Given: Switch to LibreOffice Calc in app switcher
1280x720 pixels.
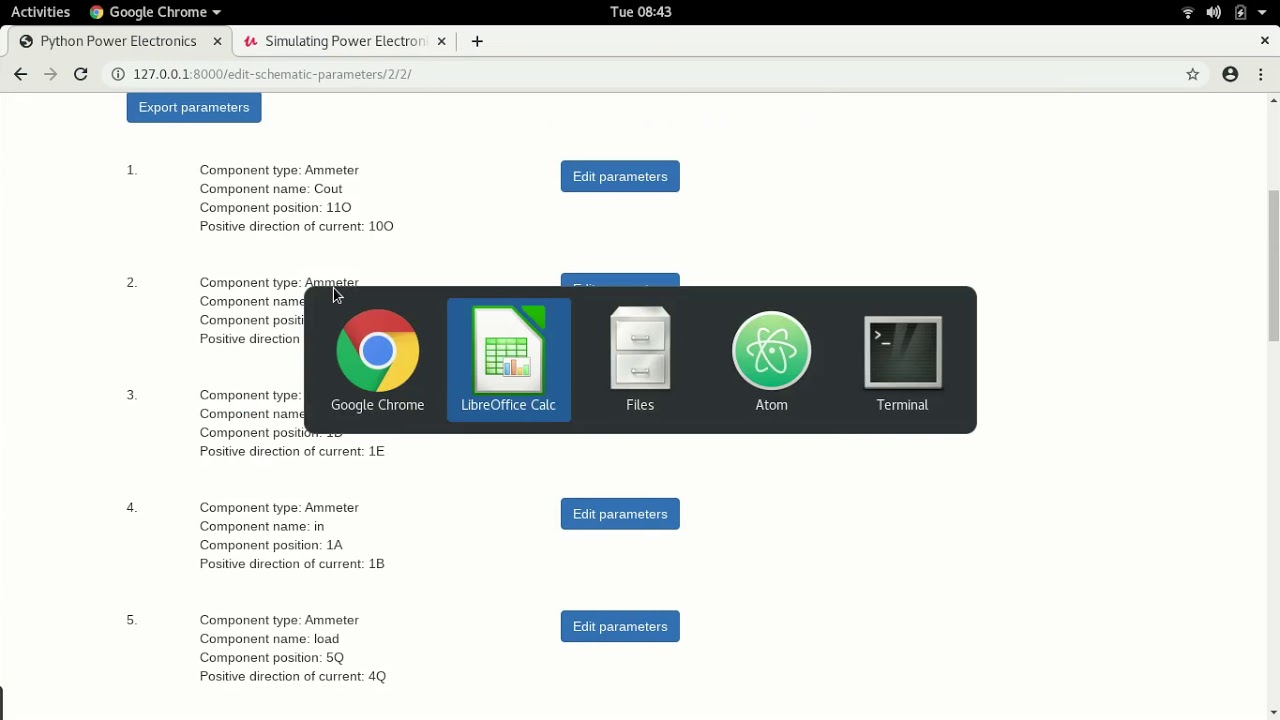Looking at the screenshot, I should 508,360.
